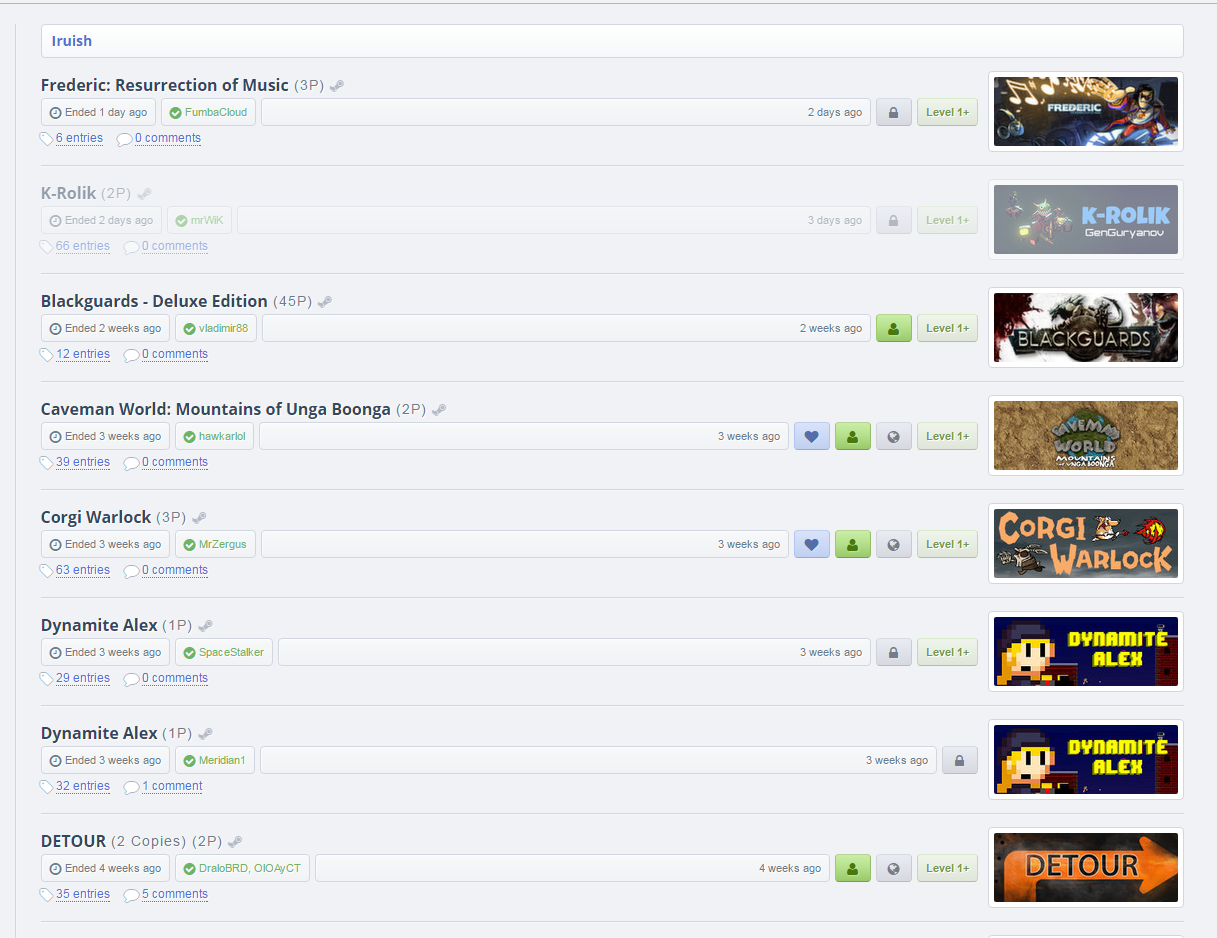Click green group icon on Blackguards row
The height and width of the screenshot is (938, 1217).
click(894, 328)
